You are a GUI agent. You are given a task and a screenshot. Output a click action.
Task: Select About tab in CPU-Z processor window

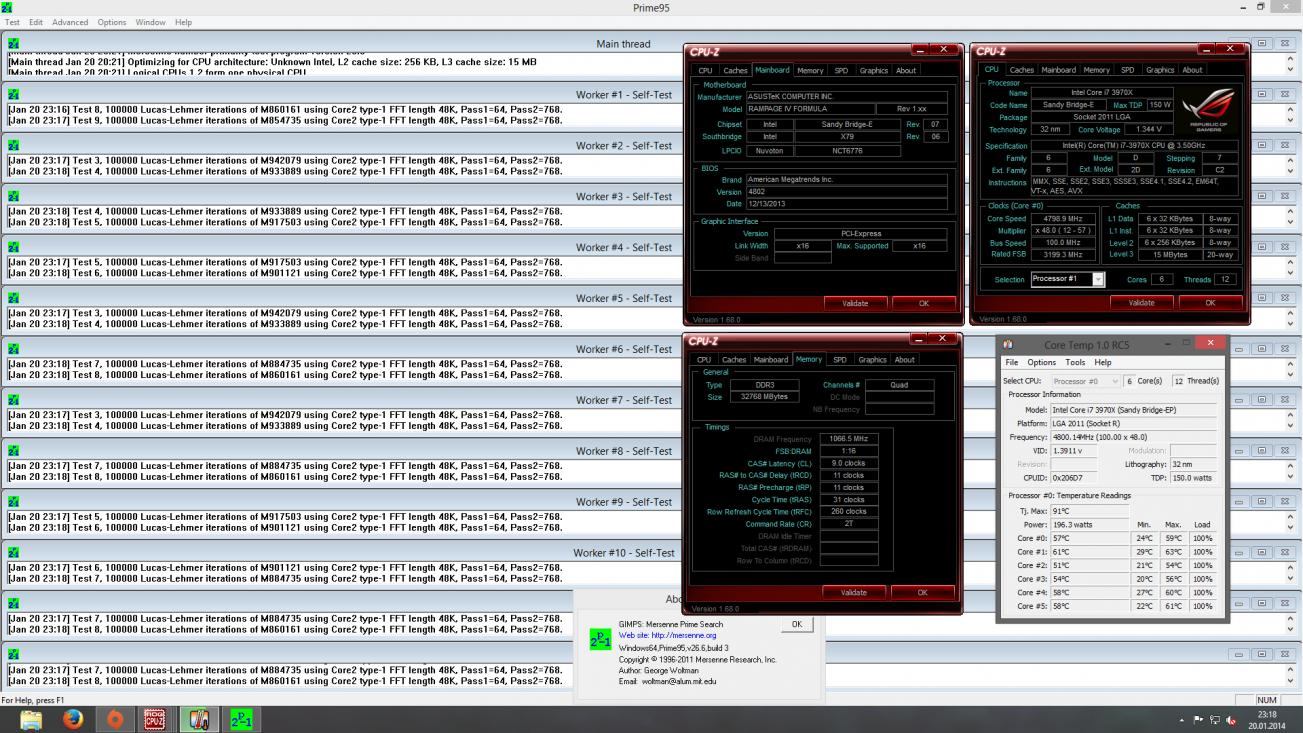pos(1192,70)
